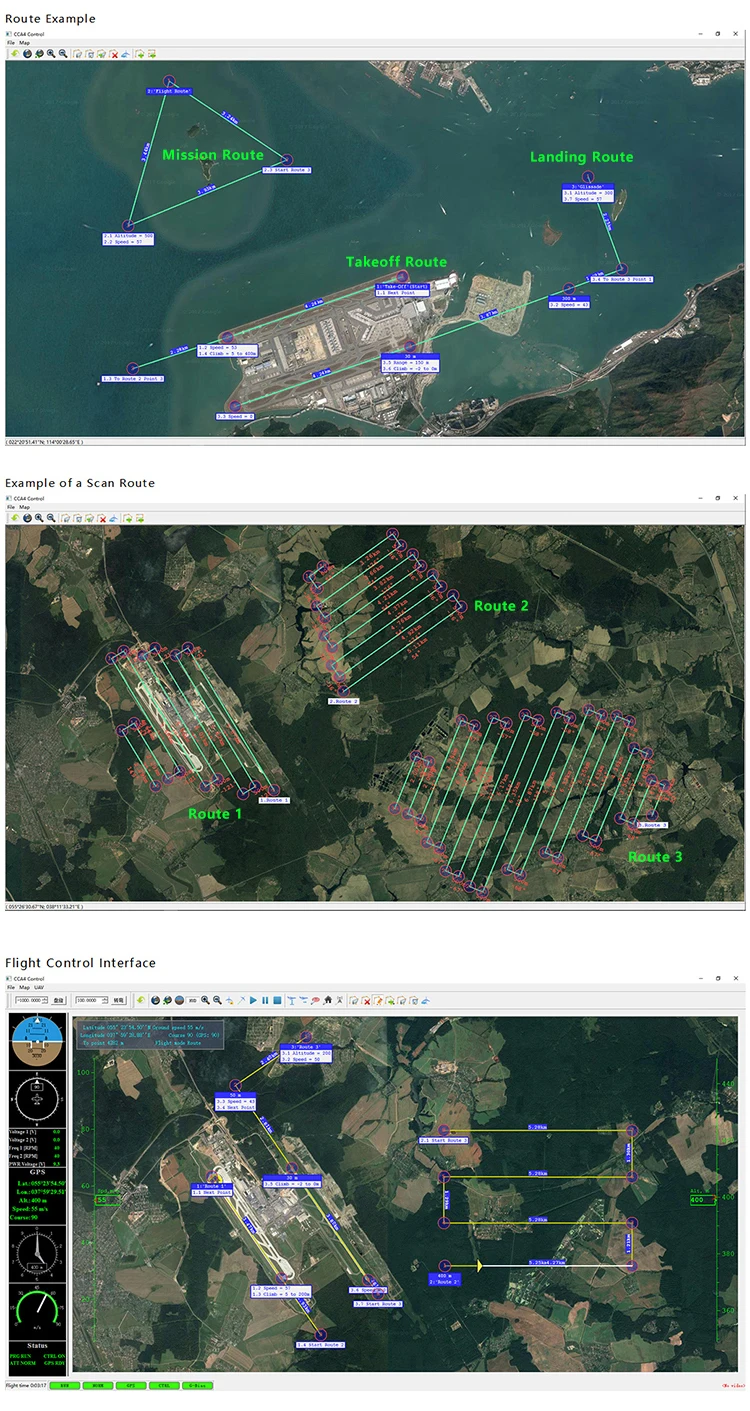Click the green CTRL status button
The image size is (750, 1411).
[163, 1386]
